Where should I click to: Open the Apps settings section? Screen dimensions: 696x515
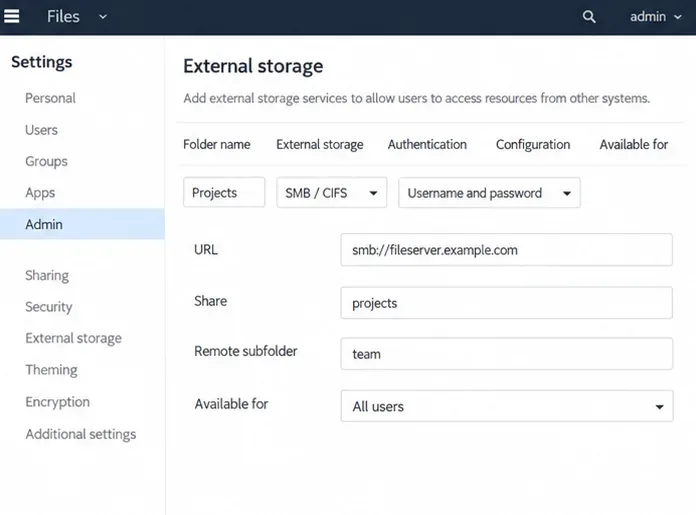[x=40, y=193]
